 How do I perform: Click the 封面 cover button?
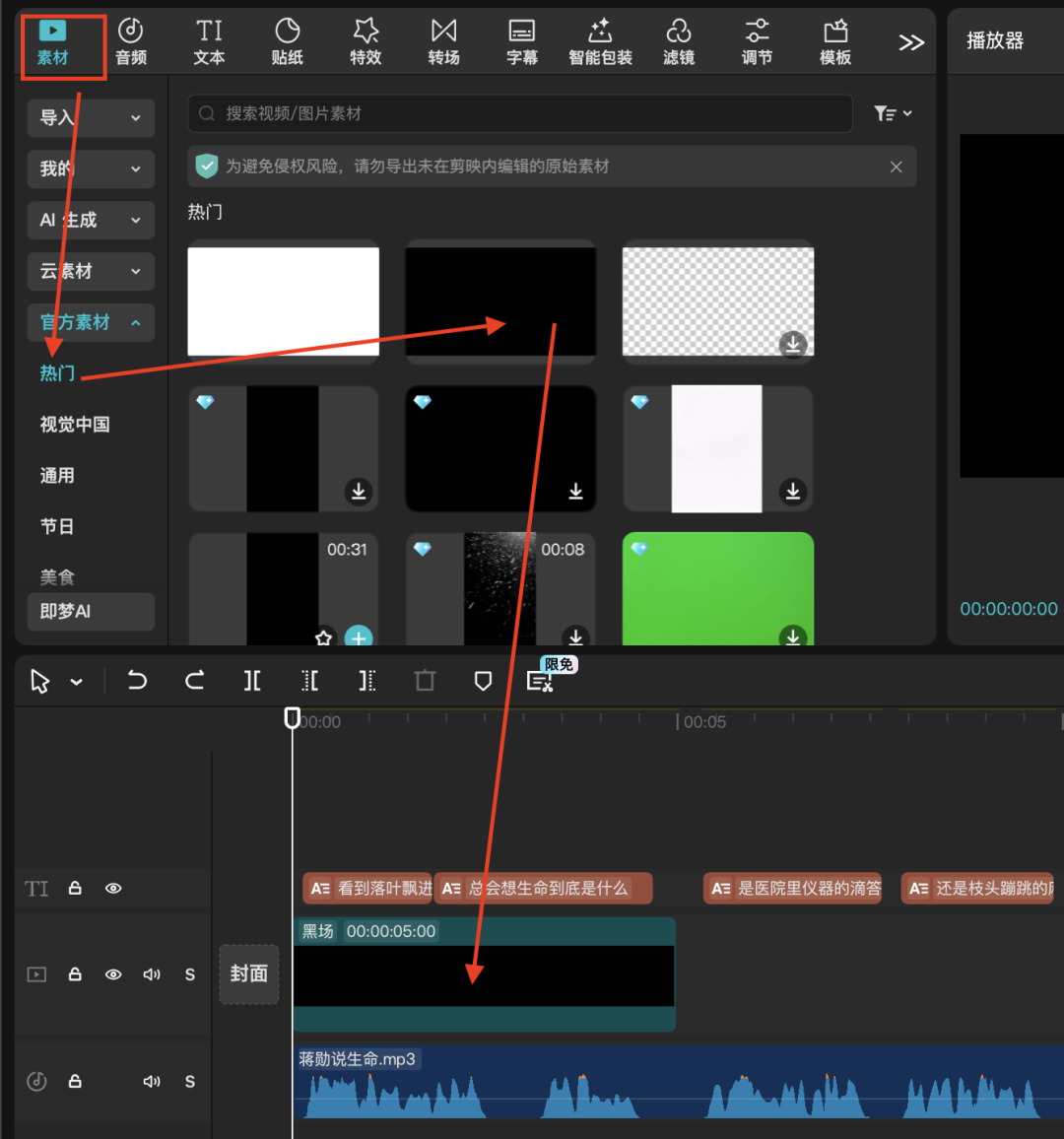248,974
